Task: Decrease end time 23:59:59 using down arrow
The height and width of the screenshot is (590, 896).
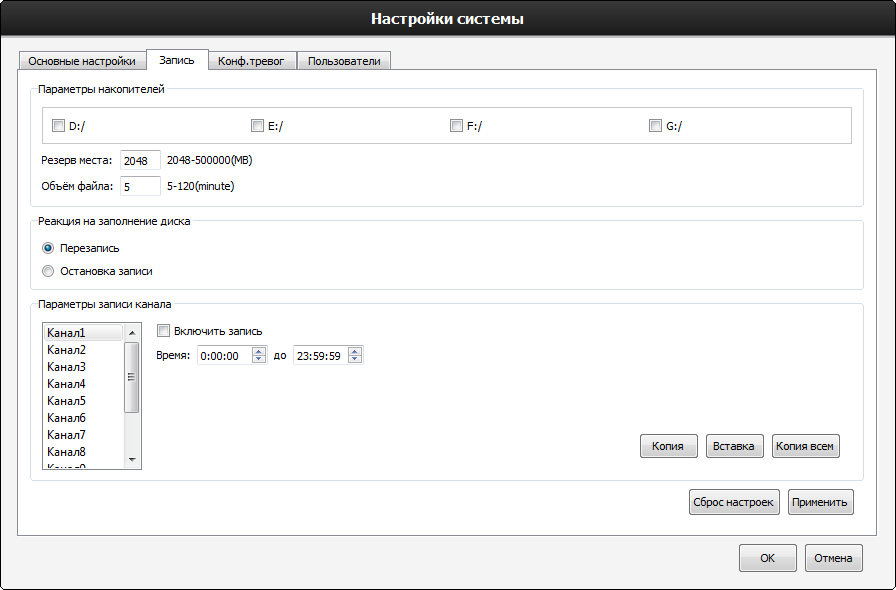Action: tap(355, 359)
